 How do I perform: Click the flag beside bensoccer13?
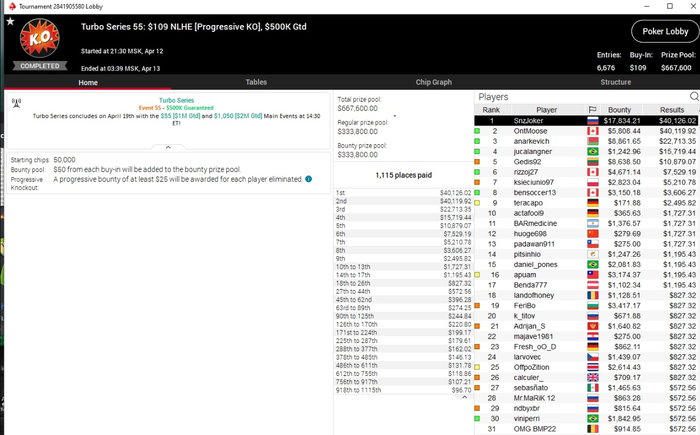(592, 192)
